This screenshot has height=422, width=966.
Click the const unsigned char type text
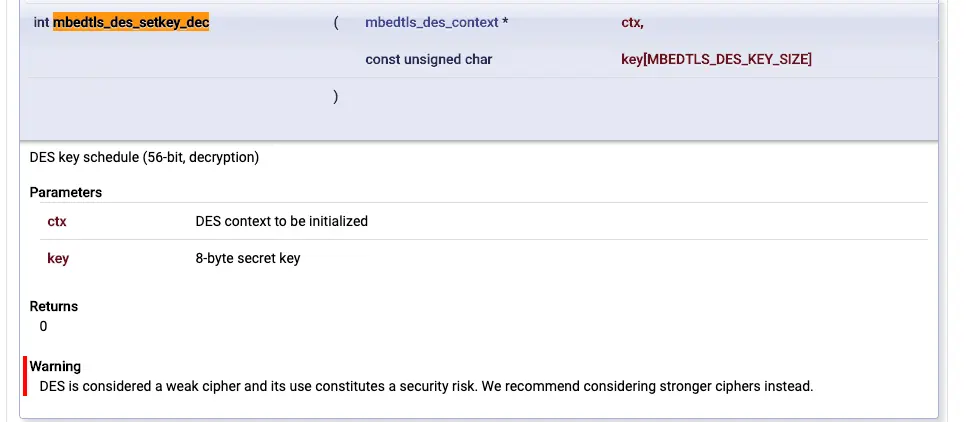tap(429, 59)
